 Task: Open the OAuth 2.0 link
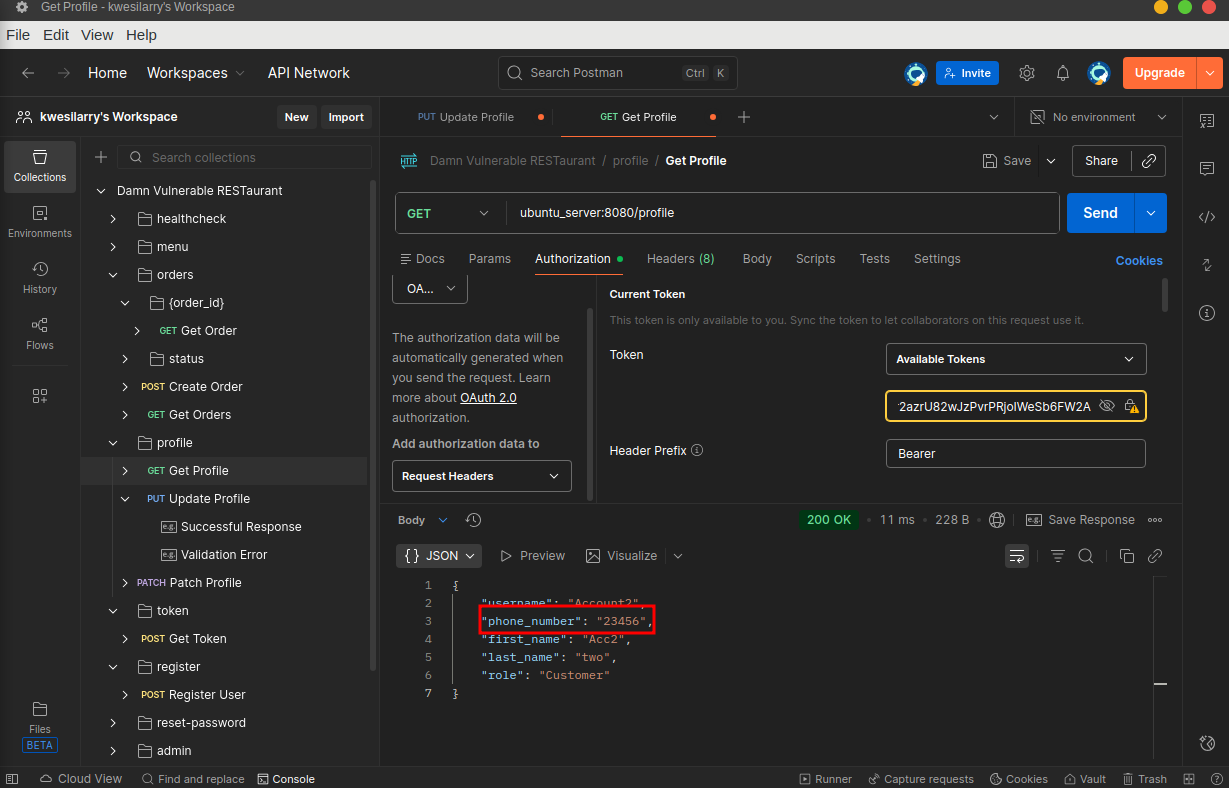pyautogui.click(x=488, y=398)
